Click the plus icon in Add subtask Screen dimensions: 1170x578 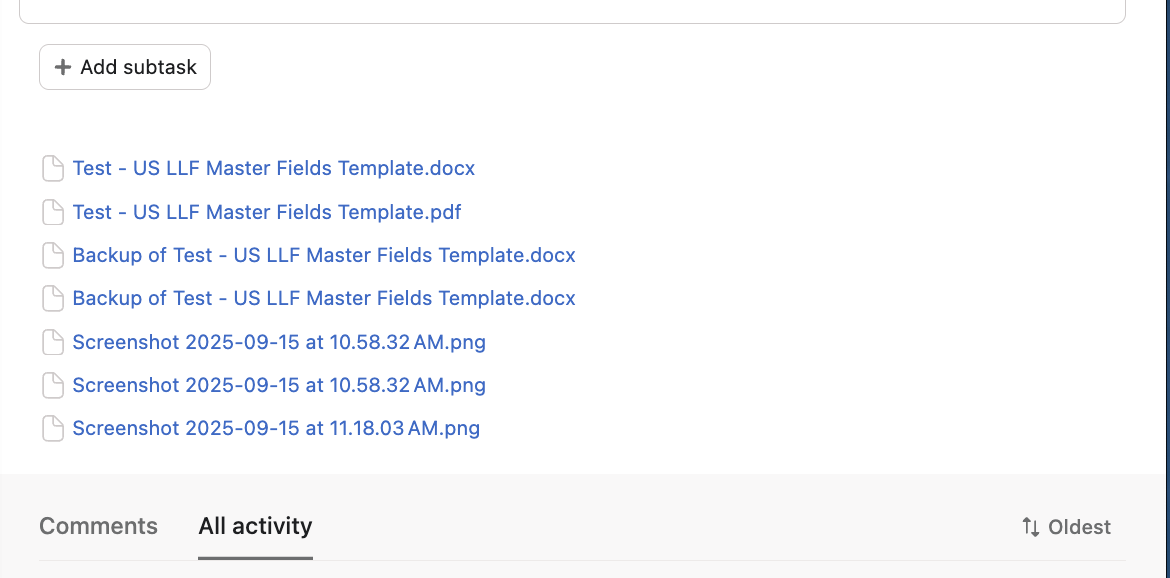[63, 67]
